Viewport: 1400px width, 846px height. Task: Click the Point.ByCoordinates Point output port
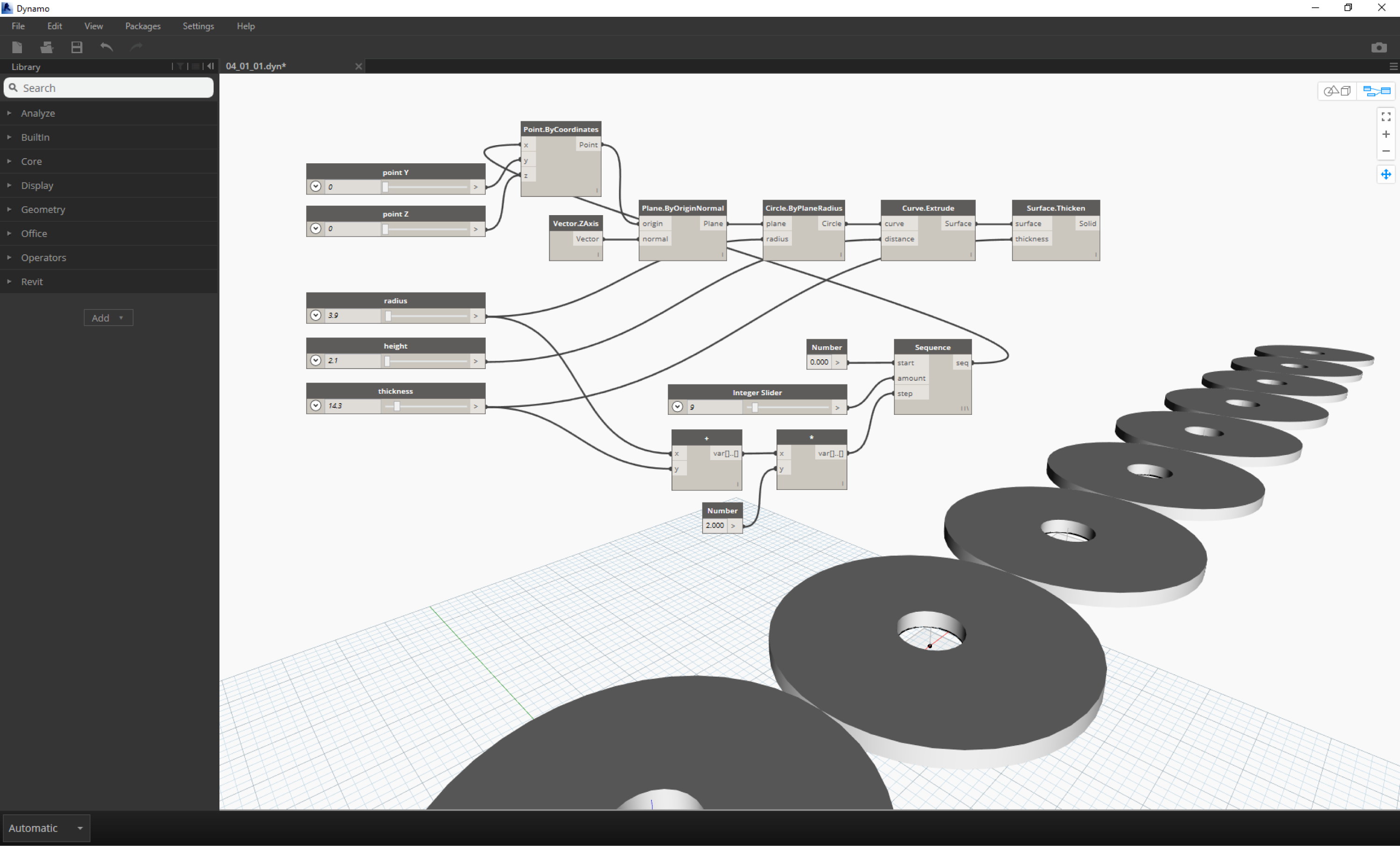588,145
